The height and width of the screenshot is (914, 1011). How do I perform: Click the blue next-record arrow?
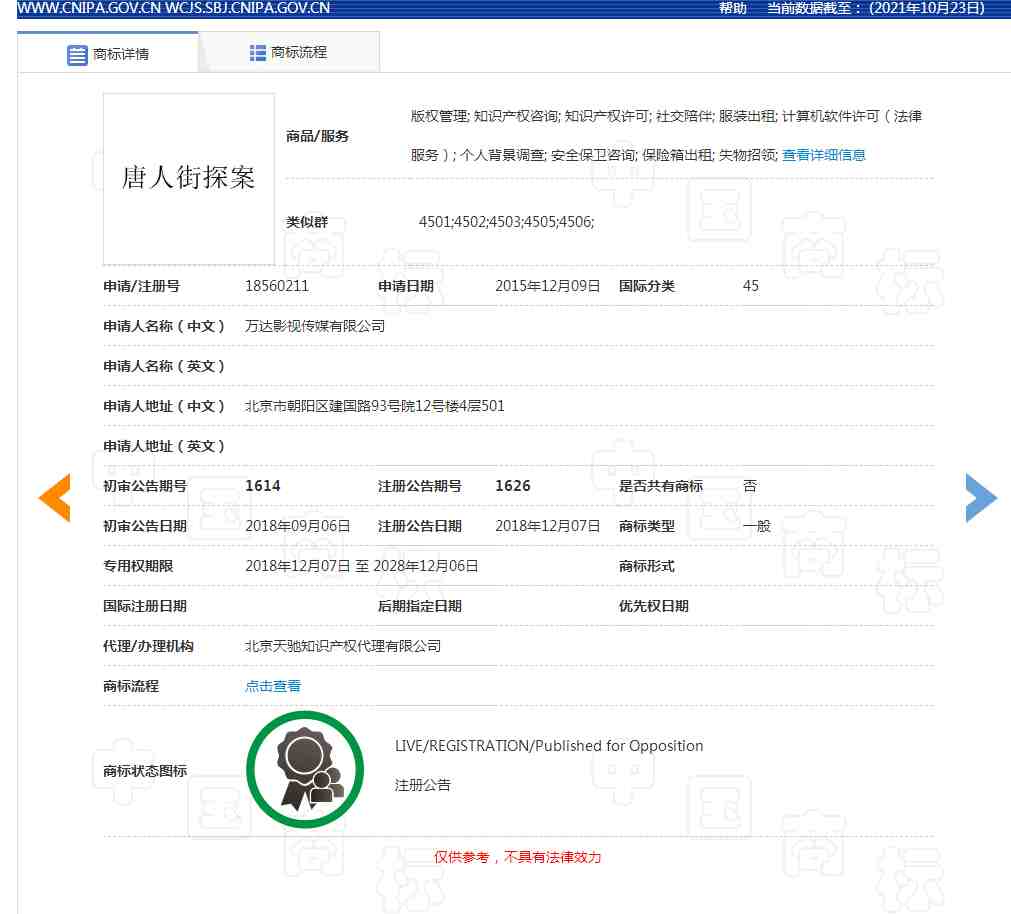pyautogui.click(x=981, y=498)
